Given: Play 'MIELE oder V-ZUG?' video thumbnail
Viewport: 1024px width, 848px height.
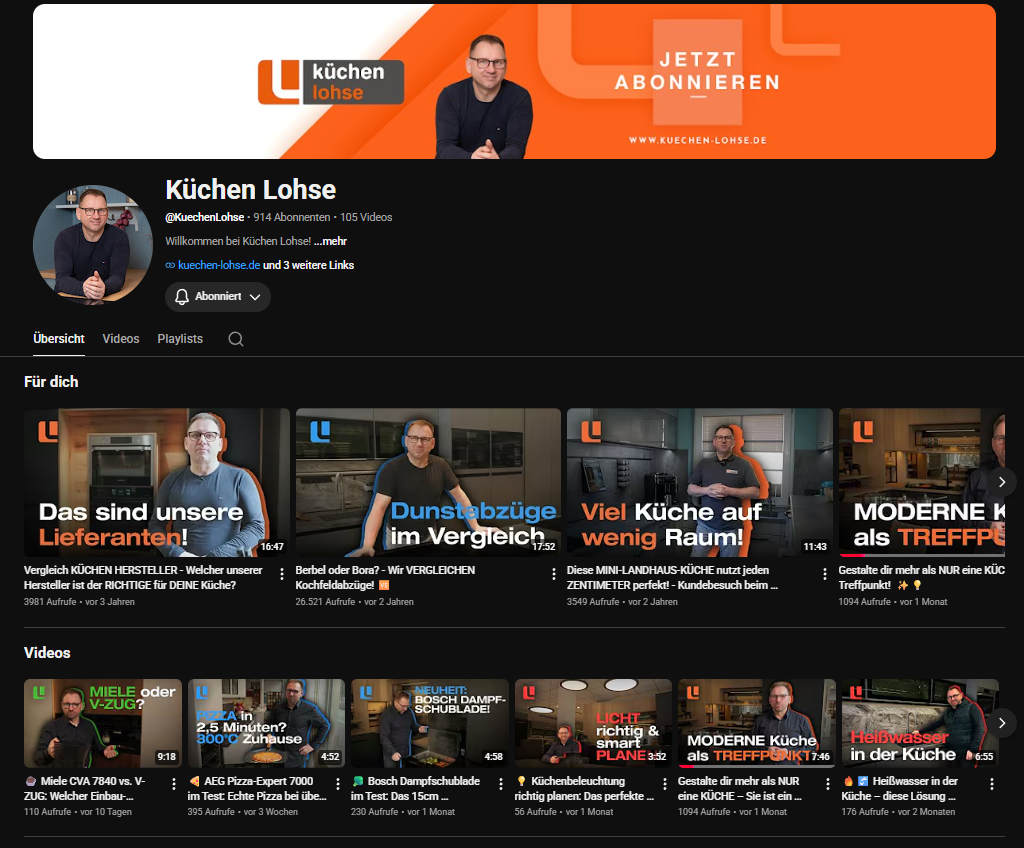Looking at the screenshot, I should click(x=103, y=723).
